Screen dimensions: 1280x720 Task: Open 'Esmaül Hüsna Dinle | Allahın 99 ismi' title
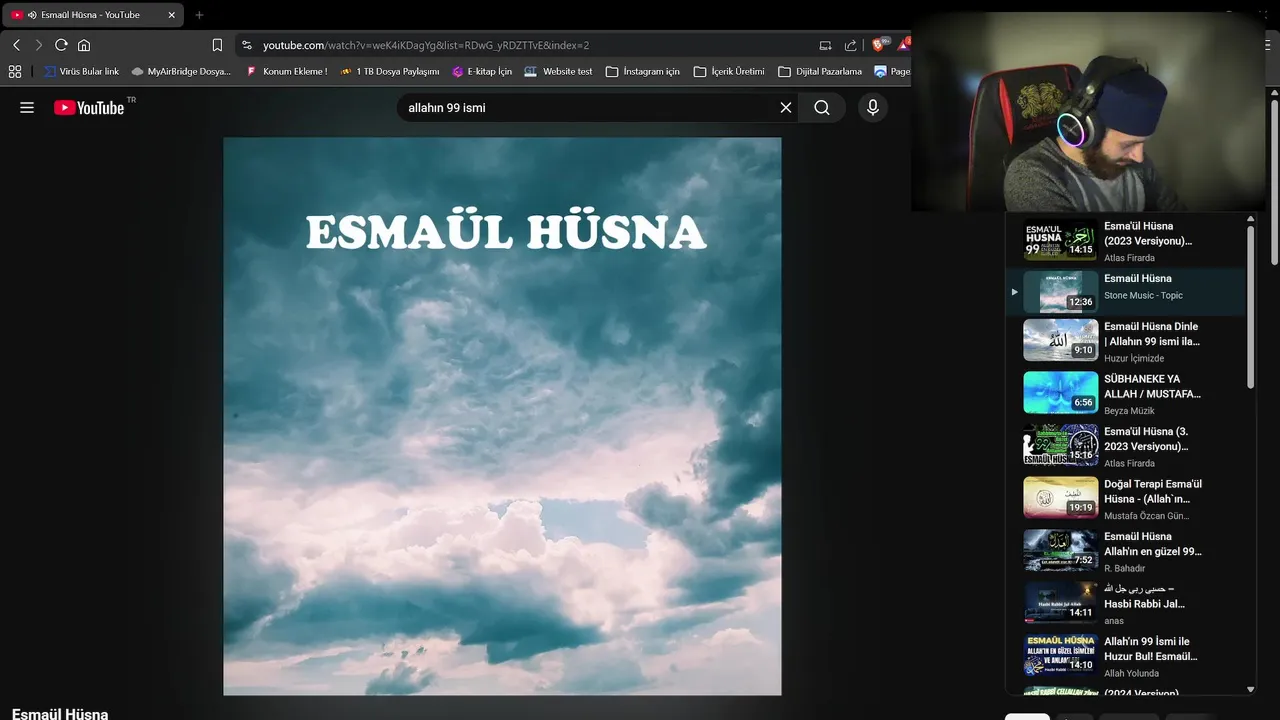[x=1151, y=334]
